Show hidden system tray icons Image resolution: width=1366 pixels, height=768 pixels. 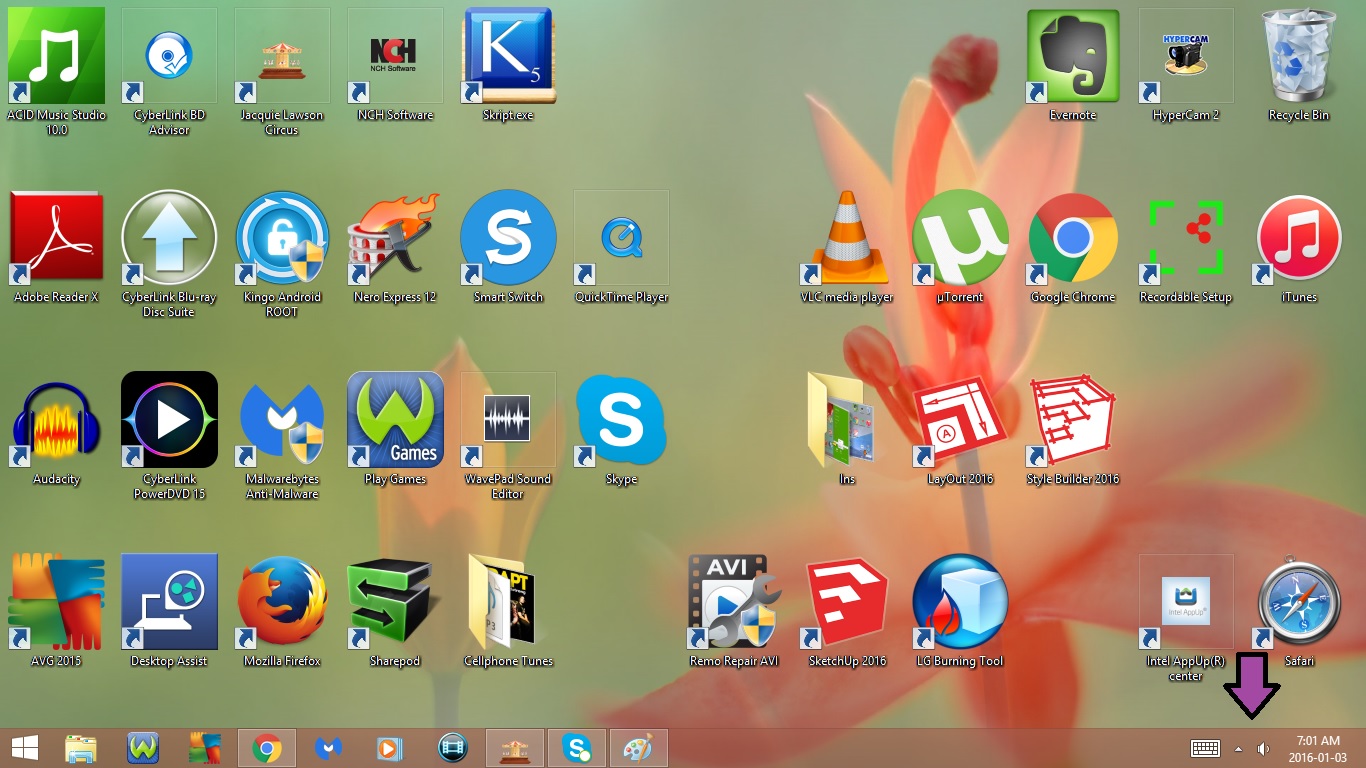[1239, 748]
